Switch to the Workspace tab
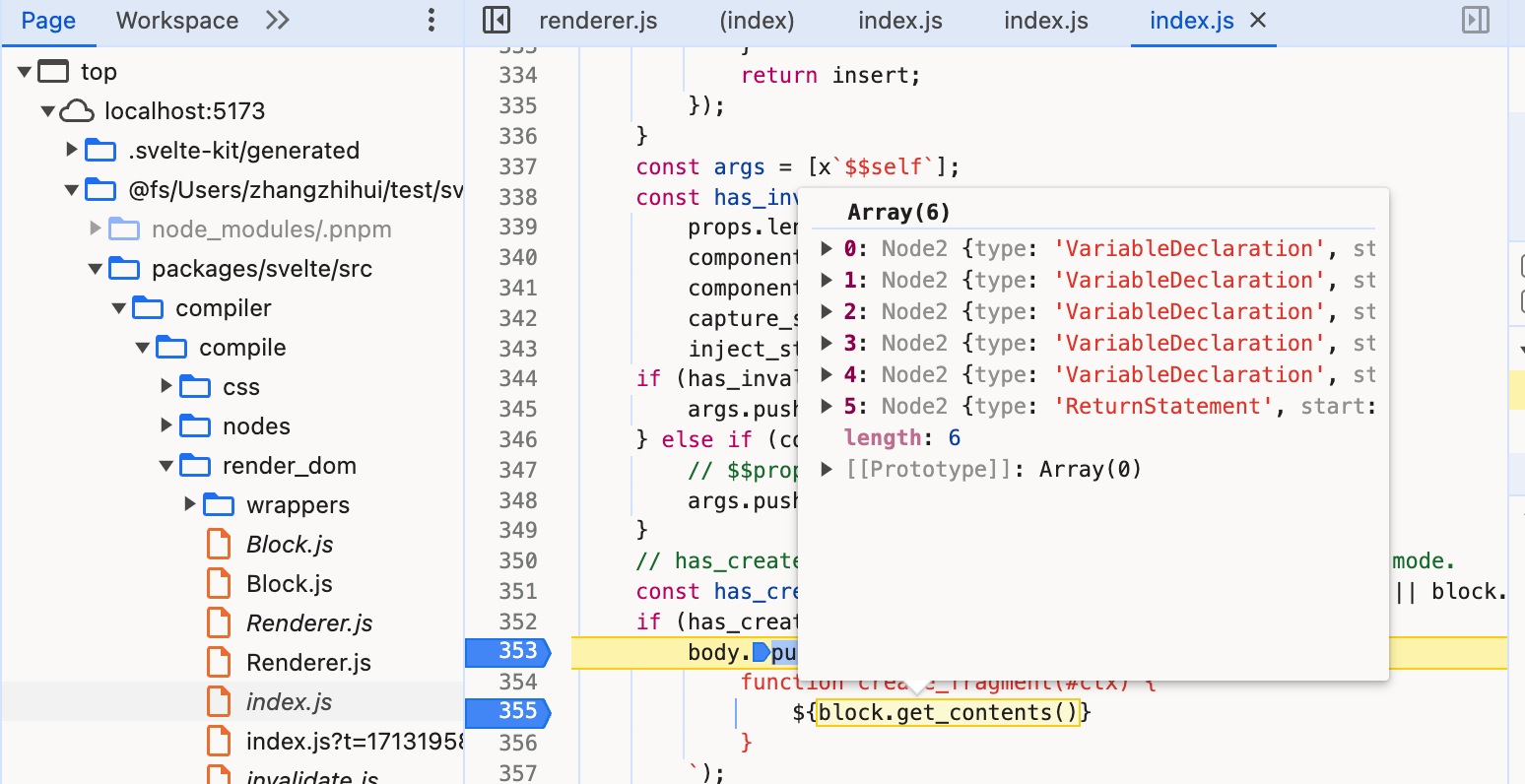The image size is (1525, 784). pos(177,21)
